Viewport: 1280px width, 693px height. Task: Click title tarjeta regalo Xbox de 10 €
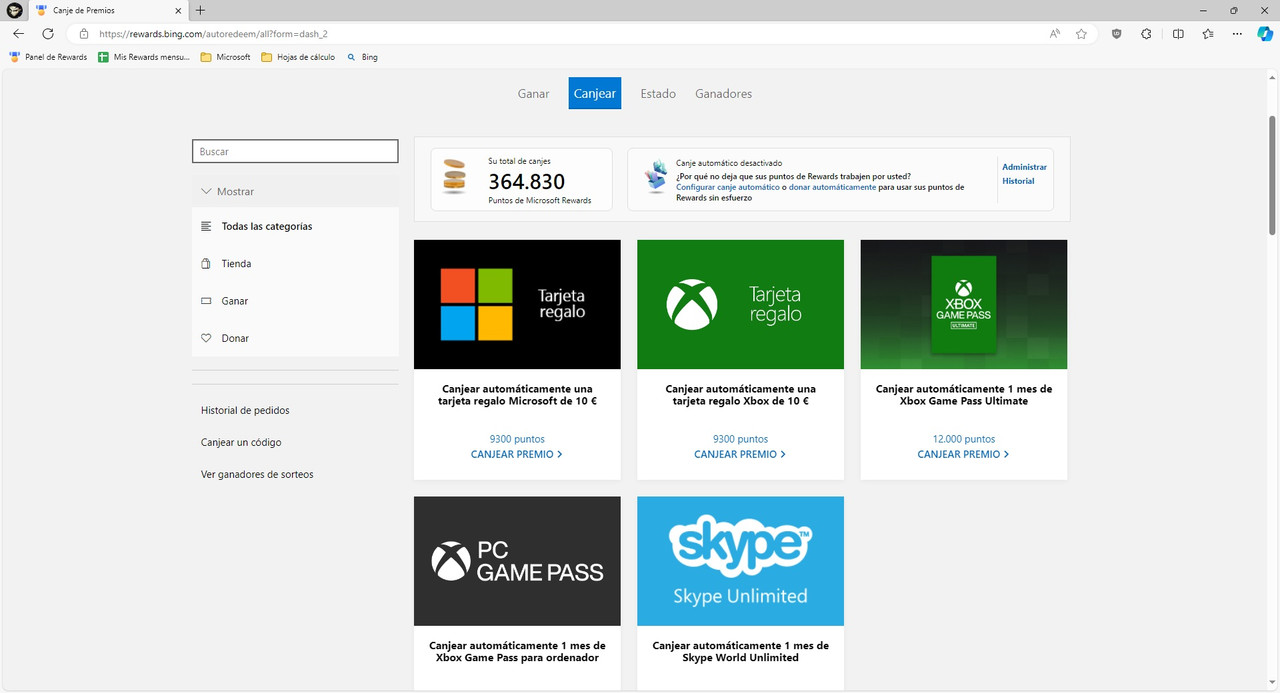tap(740, 395)
